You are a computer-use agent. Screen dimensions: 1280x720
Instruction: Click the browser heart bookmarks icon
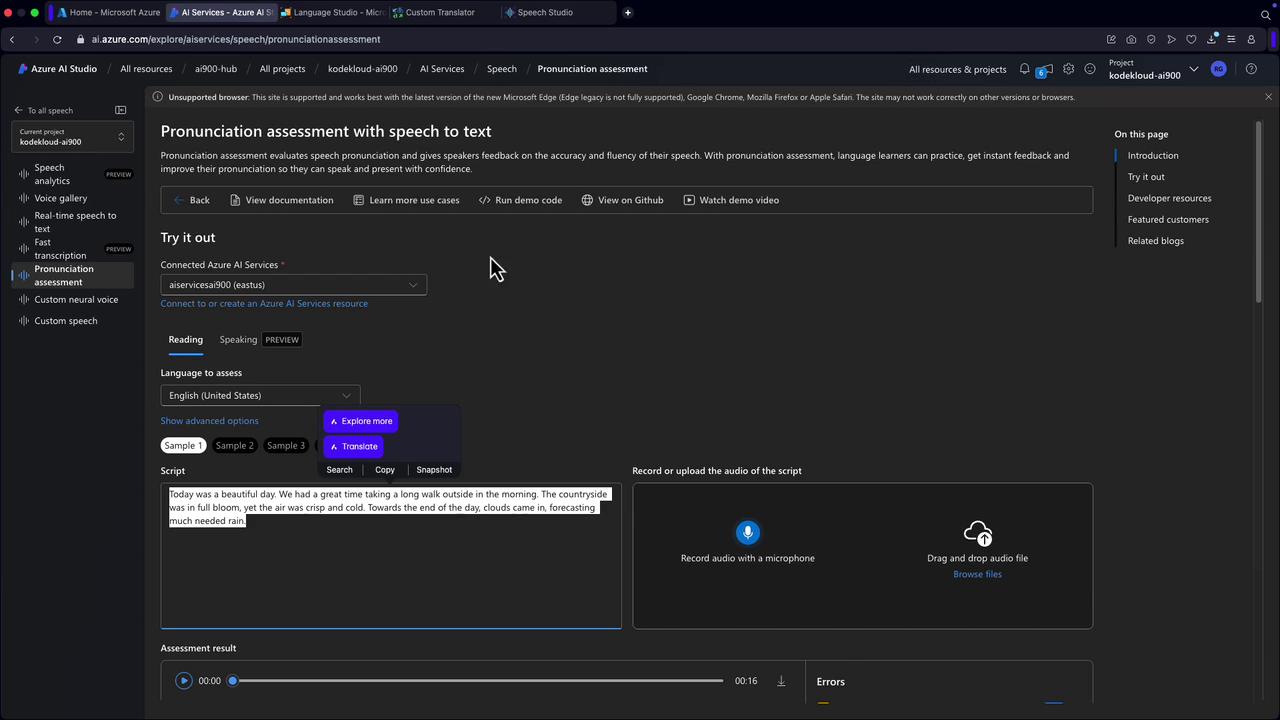(1191, 39)
